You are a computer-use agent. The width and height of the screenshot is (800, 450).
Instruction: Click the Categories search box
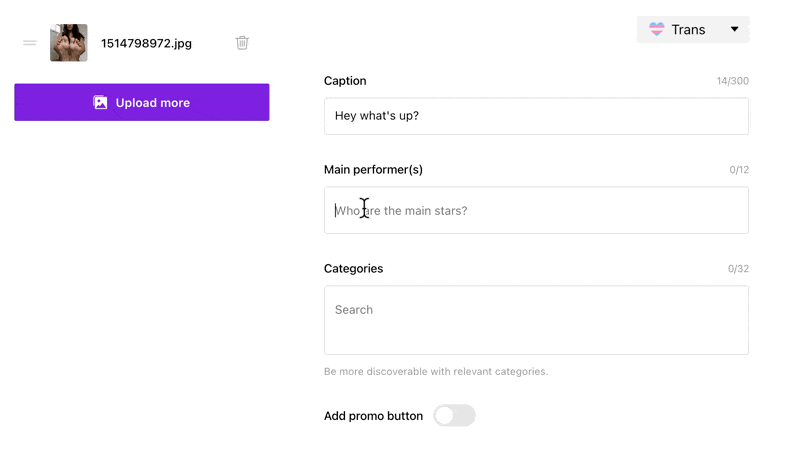(536, 320)
